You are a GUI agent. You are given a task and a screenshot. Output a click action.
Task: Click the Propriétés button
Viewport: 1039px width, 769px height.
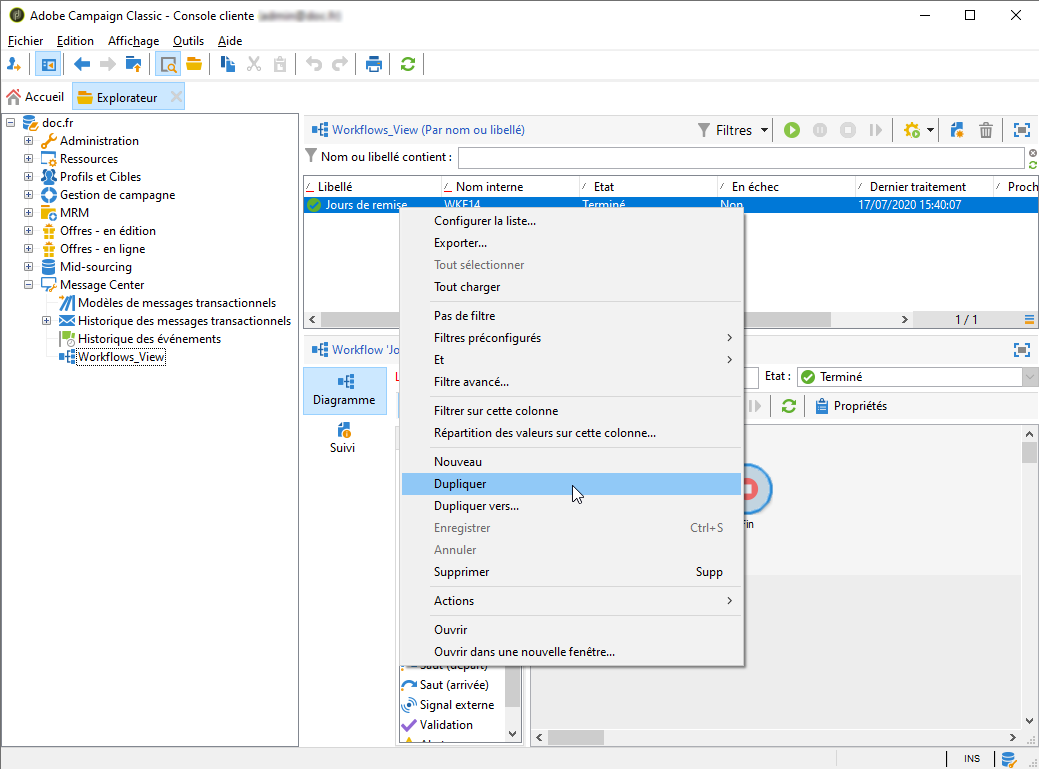[x=850, y=406]
